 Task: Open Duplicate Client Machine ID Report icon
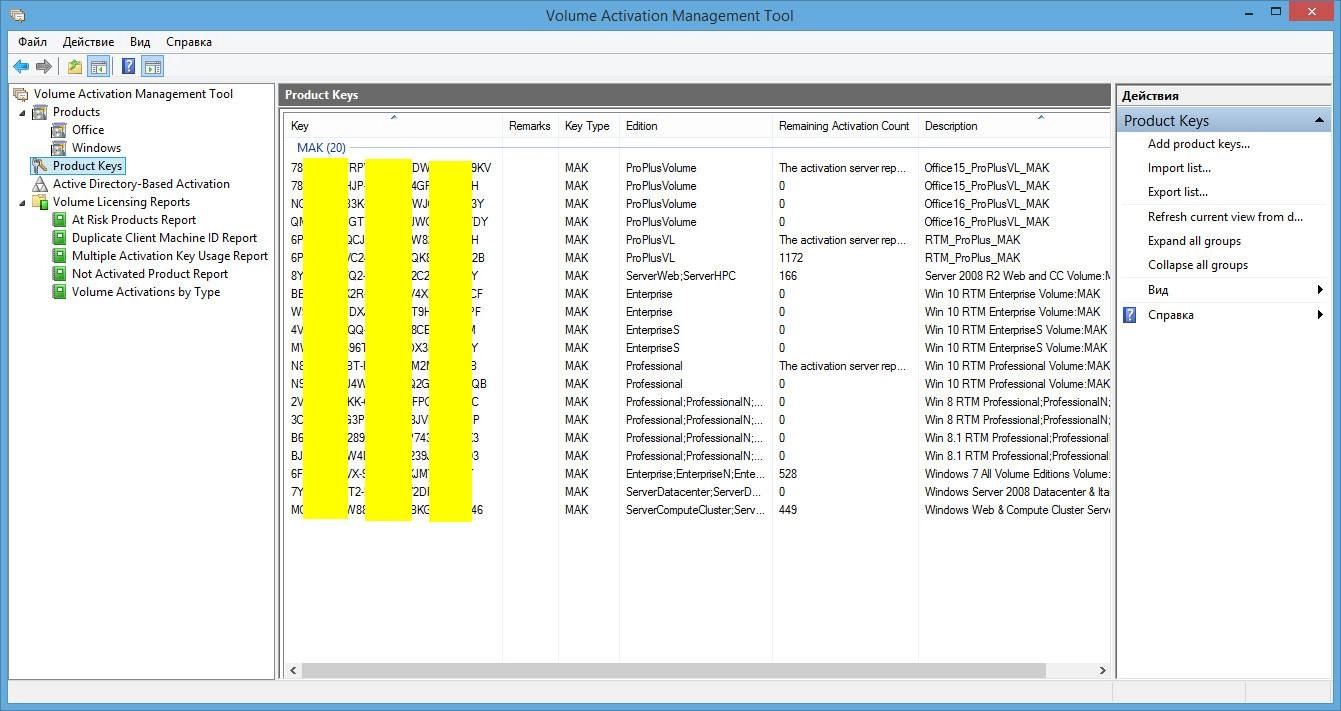59,238
